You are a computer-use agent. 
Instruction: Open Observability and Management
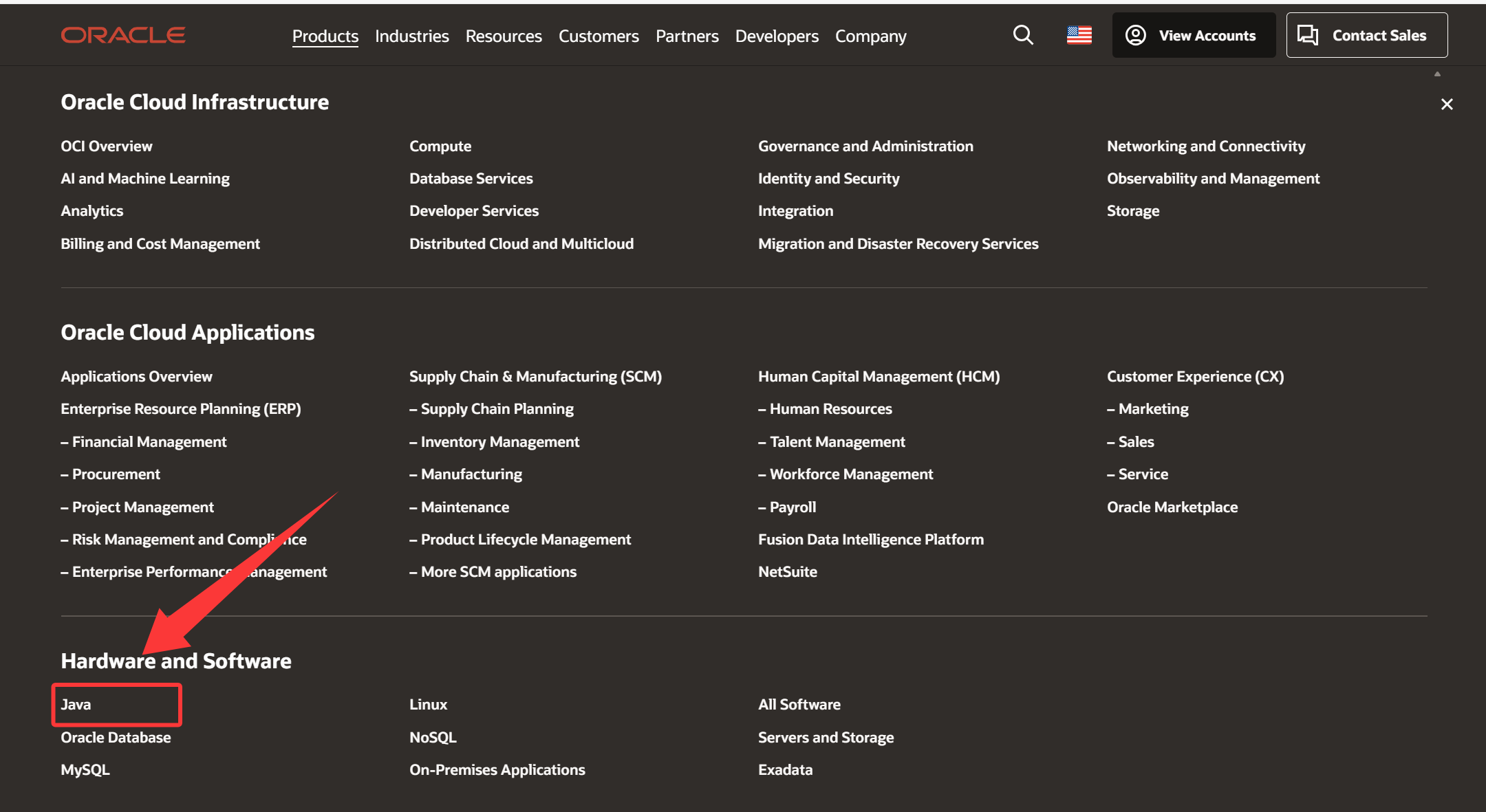click(1214, 178)
